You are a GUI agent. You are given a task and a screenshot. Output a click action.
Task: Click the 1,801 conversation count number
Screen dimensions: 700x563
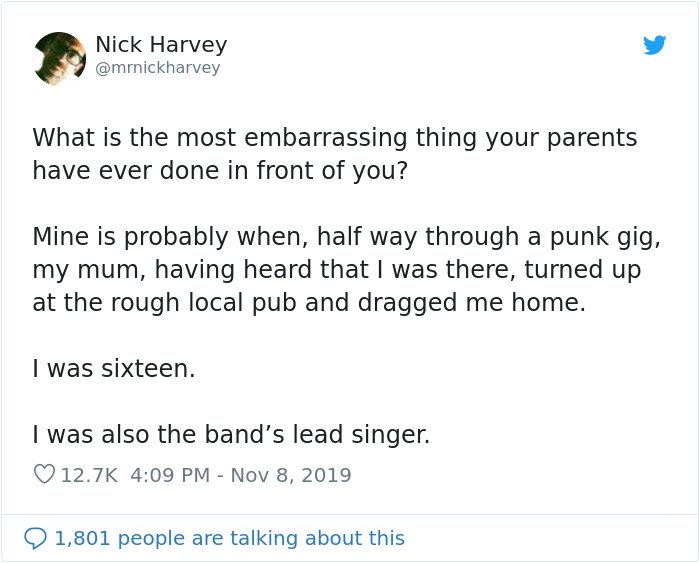point(83,538)
